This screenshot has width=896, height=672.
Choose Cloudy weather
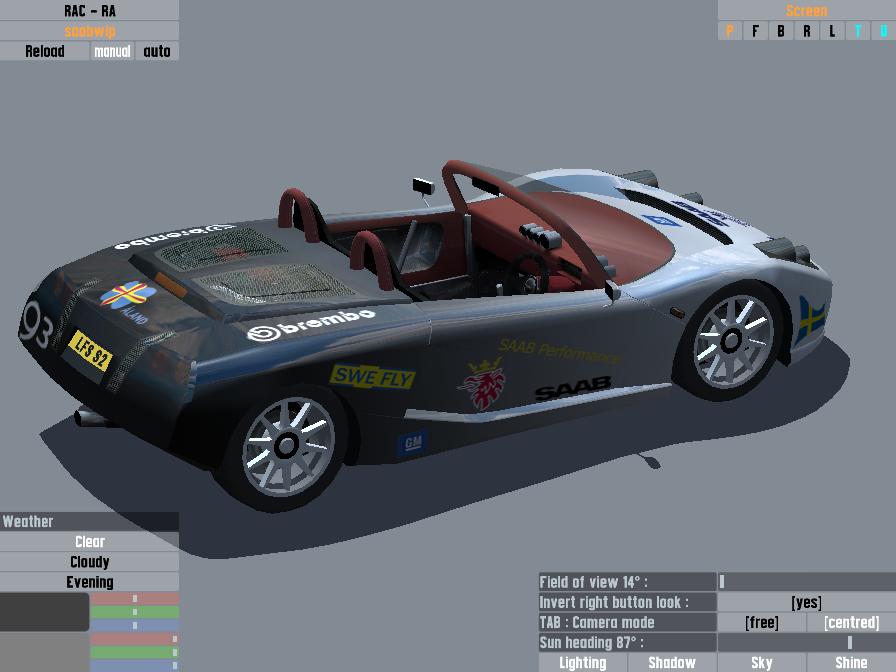click(x=89, y=562)
